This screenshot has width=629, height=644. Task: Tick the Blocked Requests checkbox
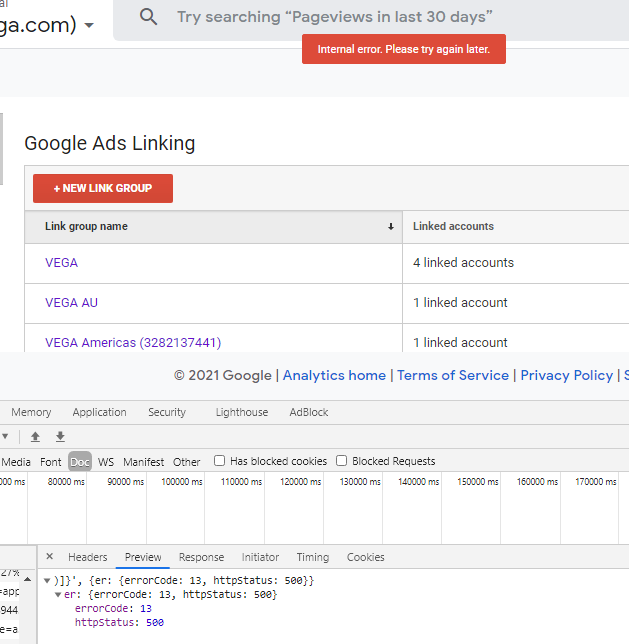click(342, 461)
